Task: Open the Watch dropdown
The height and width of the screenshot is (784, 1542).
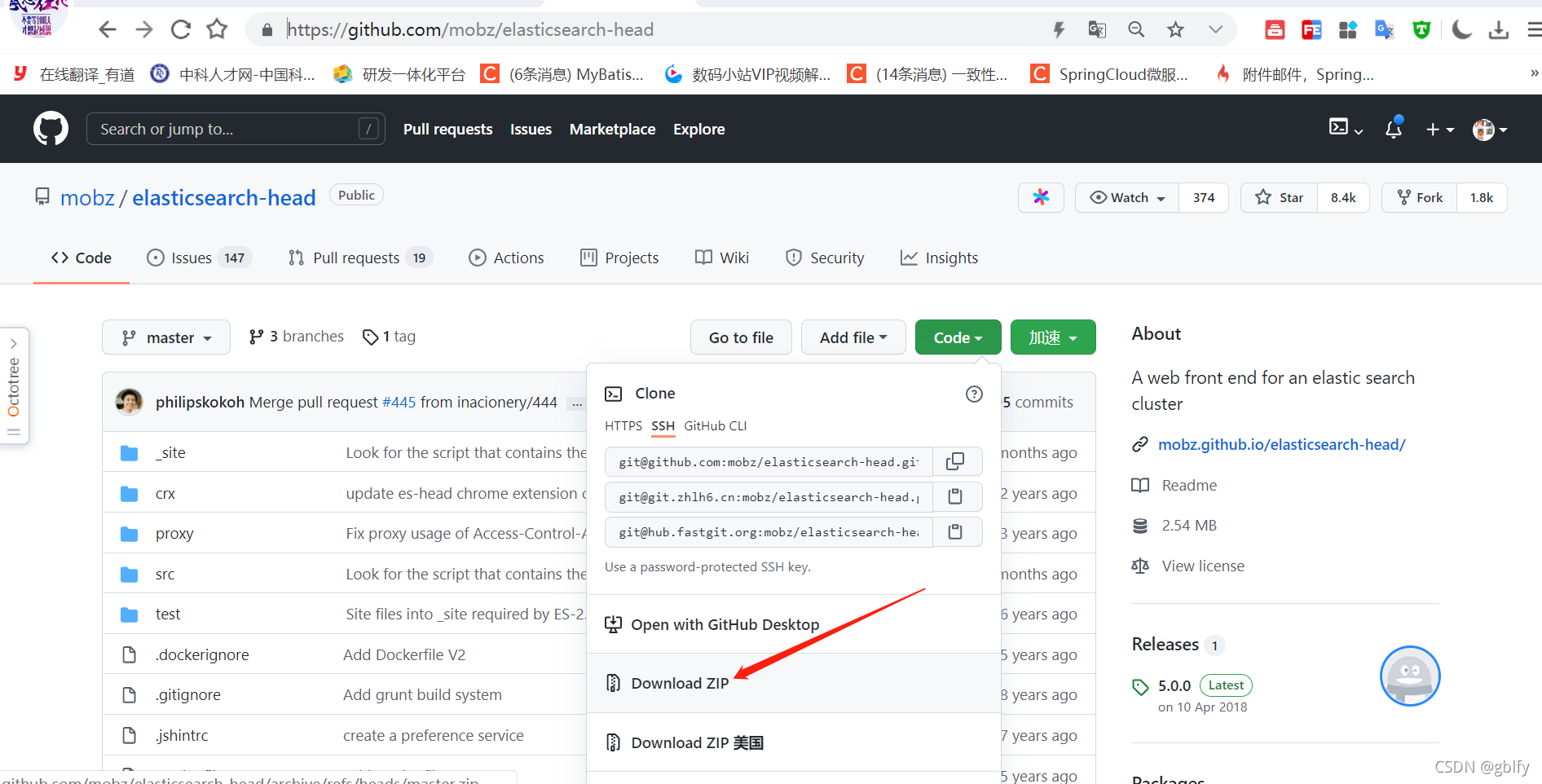Action: coord(1127,197)
